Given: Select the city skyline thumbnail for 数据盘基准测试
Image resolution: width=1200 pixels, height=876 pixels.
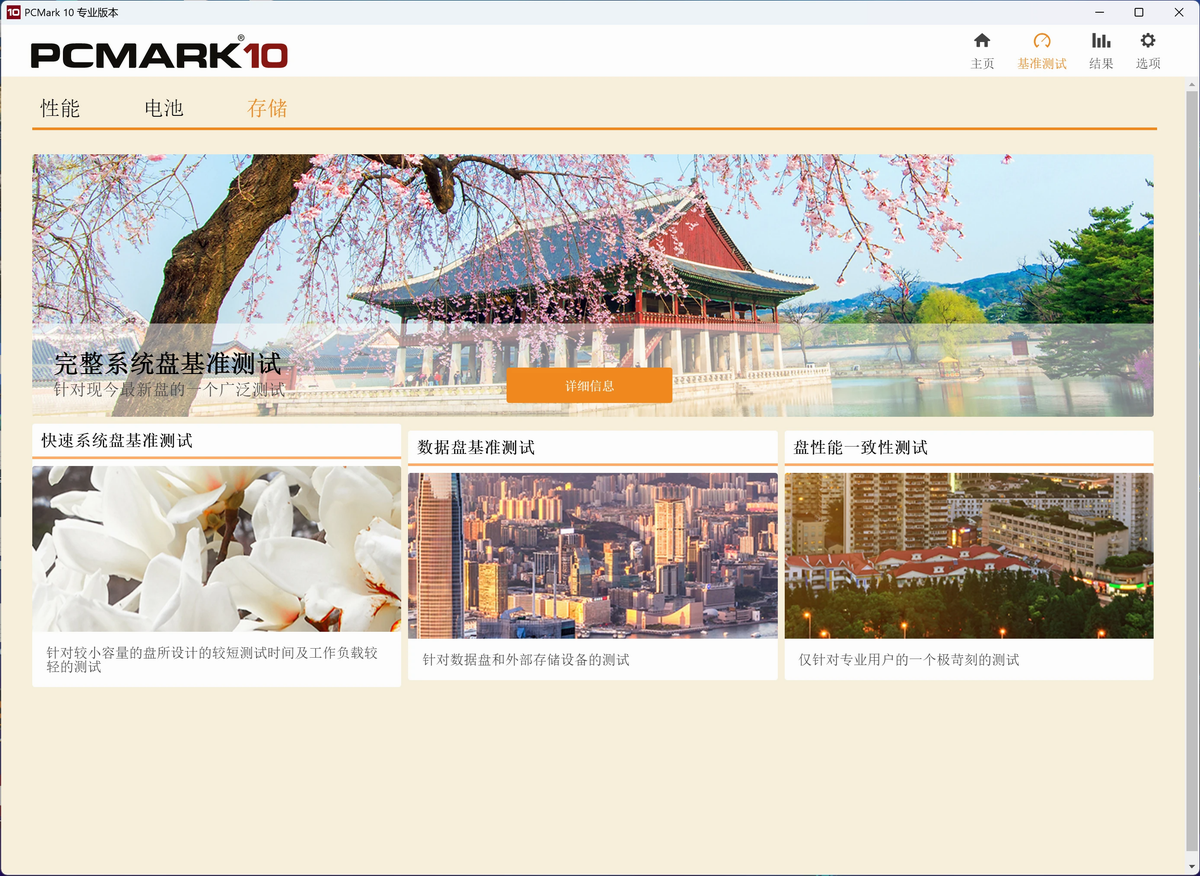Looking at the screenshot, I should 592,556.
